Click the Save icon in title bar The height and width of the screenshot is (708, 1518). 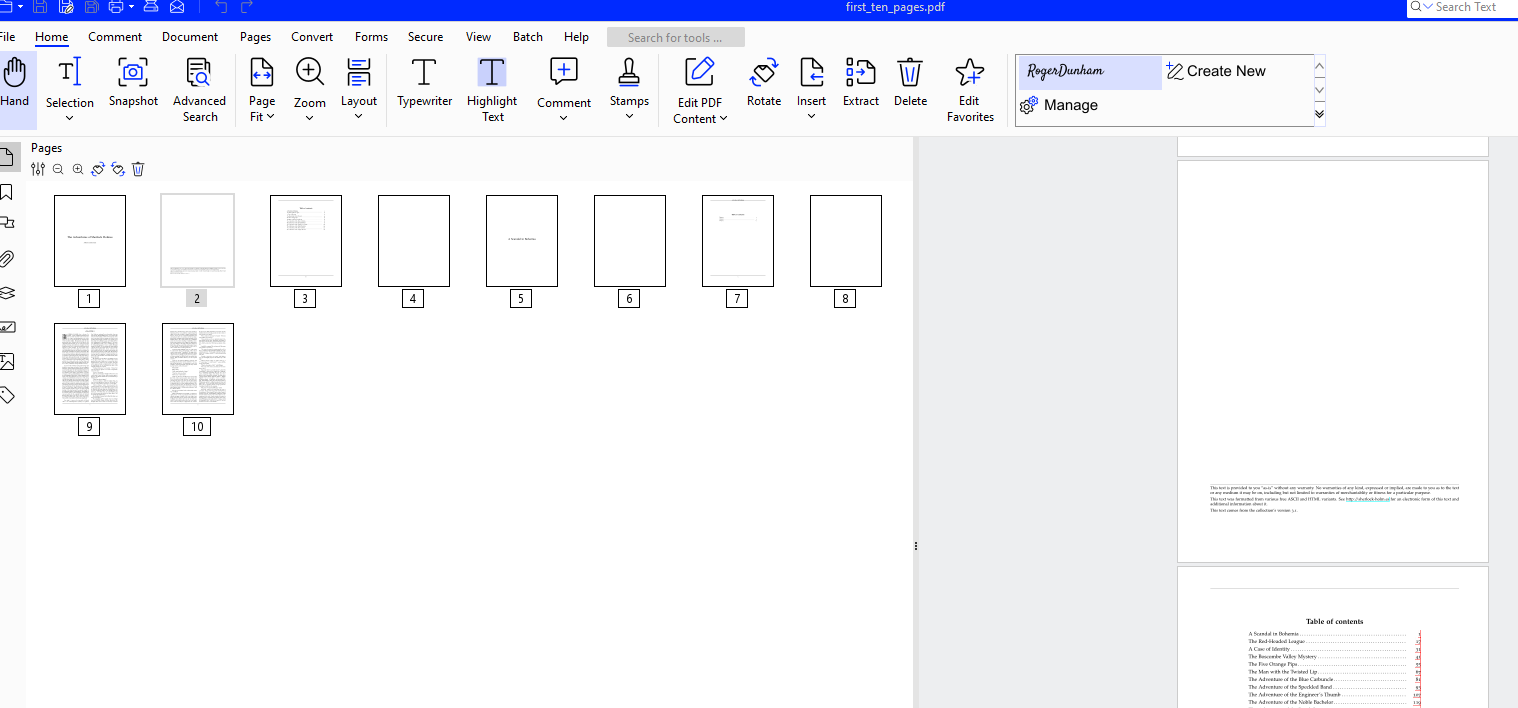(40, 7)
